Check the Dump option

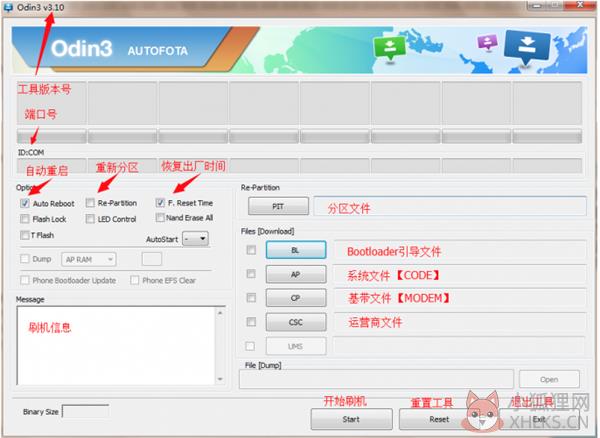[x=25, y=259]
